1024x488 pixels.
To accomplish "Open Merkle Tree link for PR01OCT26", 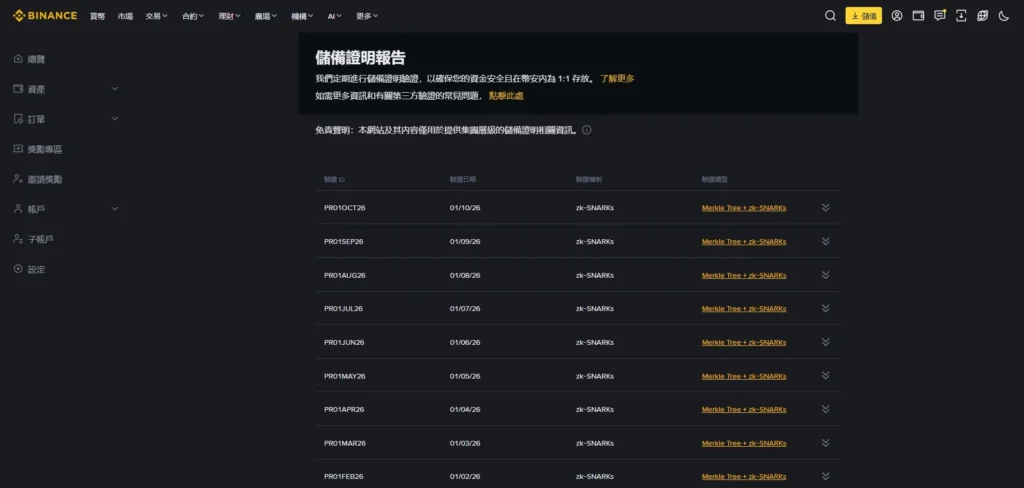I will click(744, 208).
